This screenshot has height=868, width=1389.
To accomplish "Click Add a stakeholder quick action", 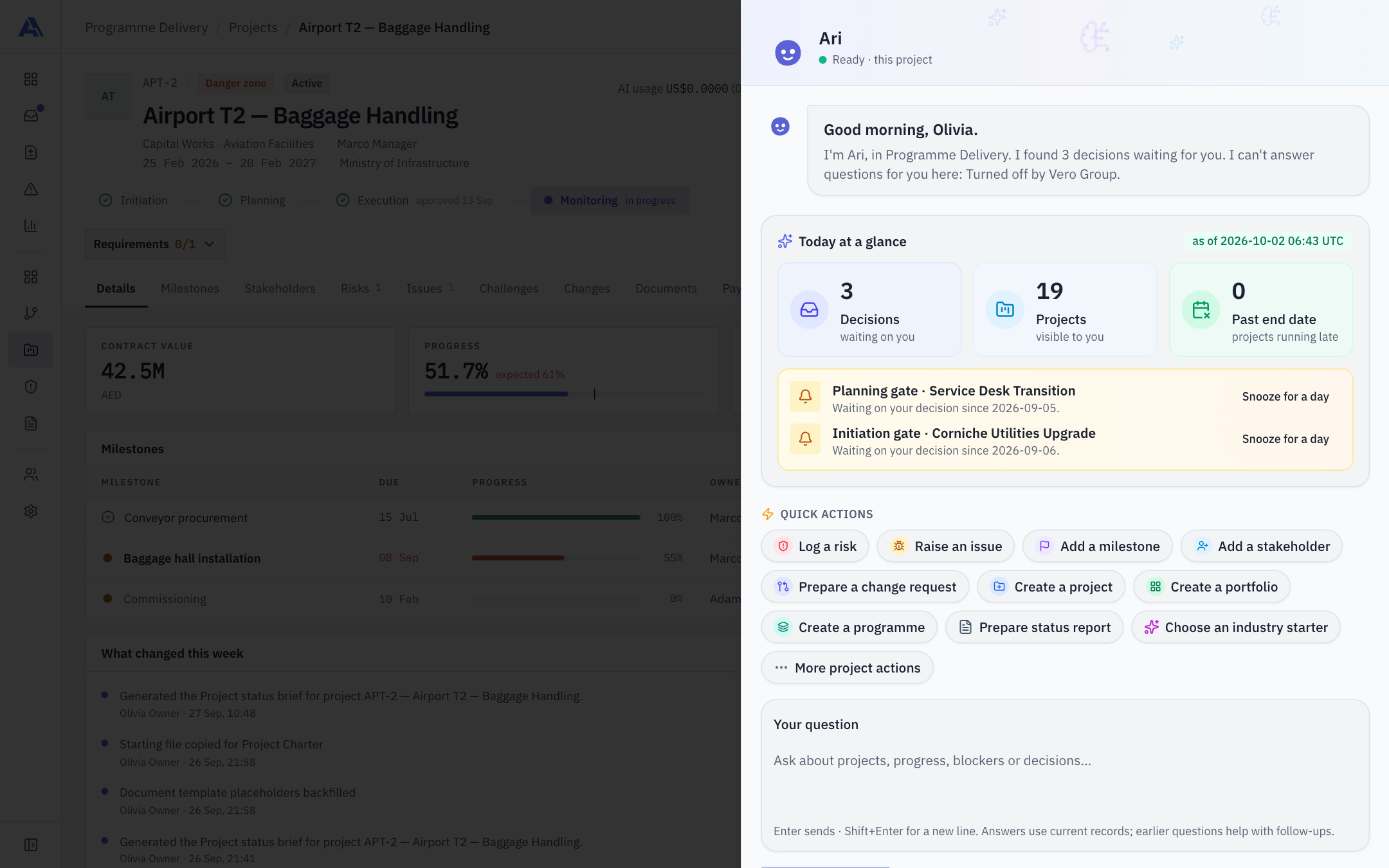I will click(1262, 547).
